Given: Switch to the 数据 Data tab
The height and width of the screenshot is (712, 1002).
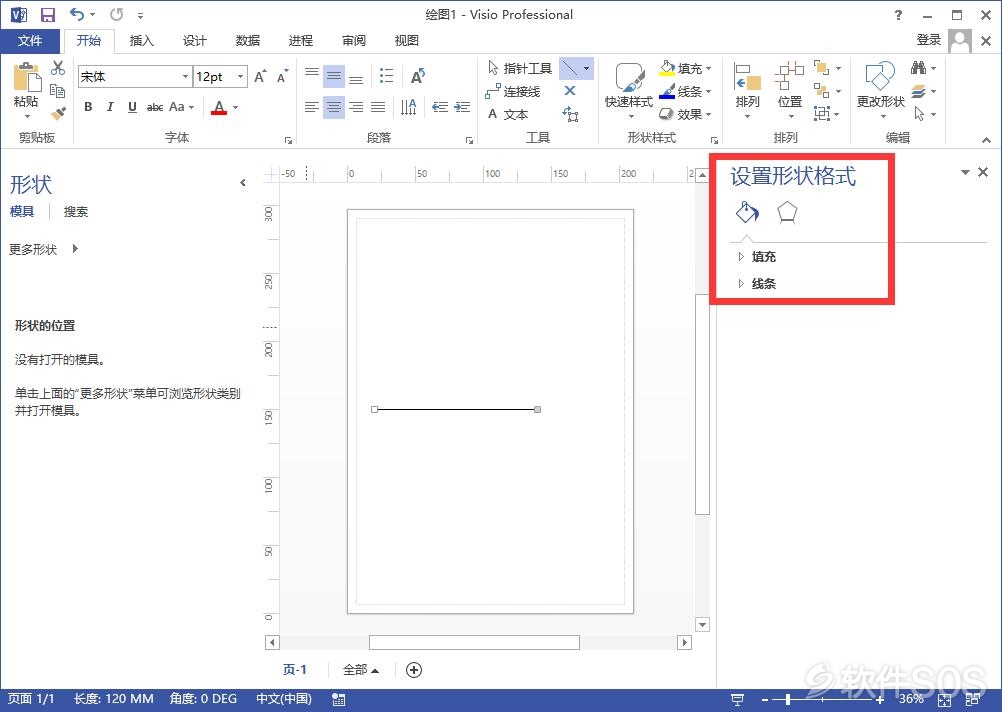Looking at the screenshot, I should pyautogui.click(x=247, y=41).
